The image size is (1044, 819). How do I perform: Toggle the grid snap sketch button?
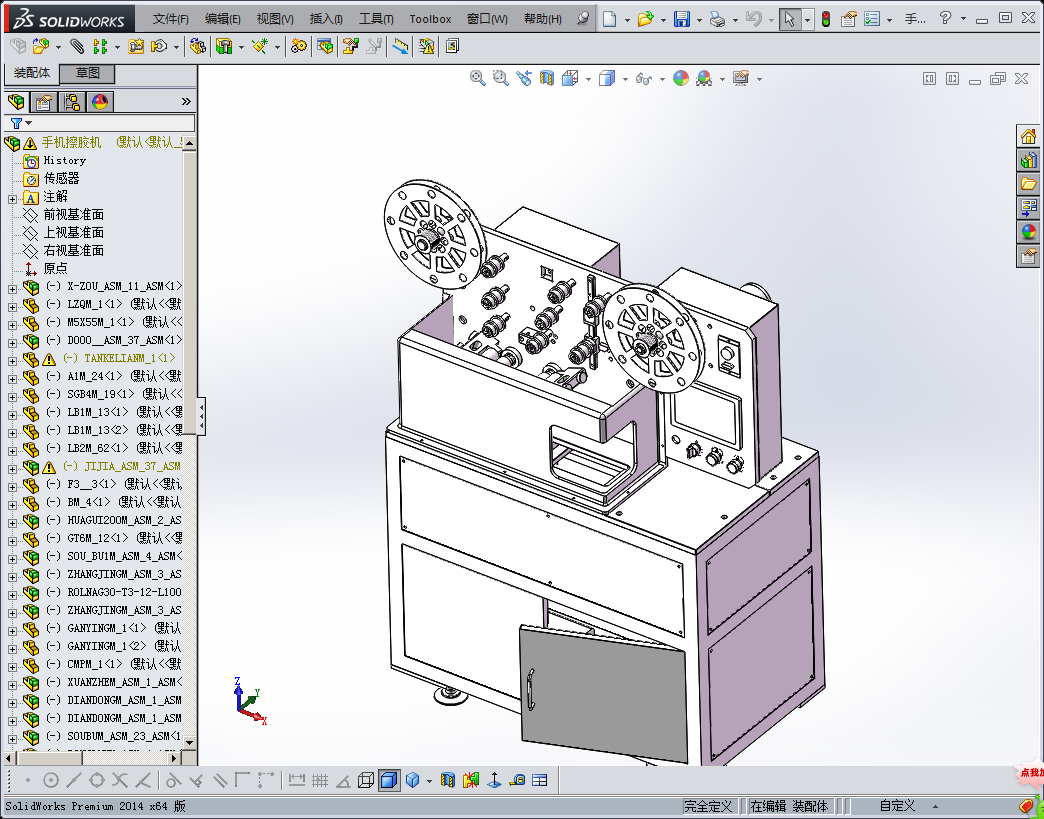(320, 780)
